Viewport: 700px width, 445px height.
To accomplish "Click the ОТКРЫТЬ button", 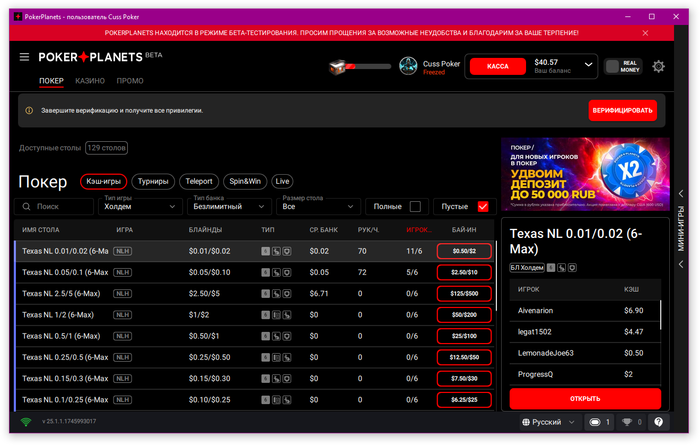I will (x=585, y=399).
